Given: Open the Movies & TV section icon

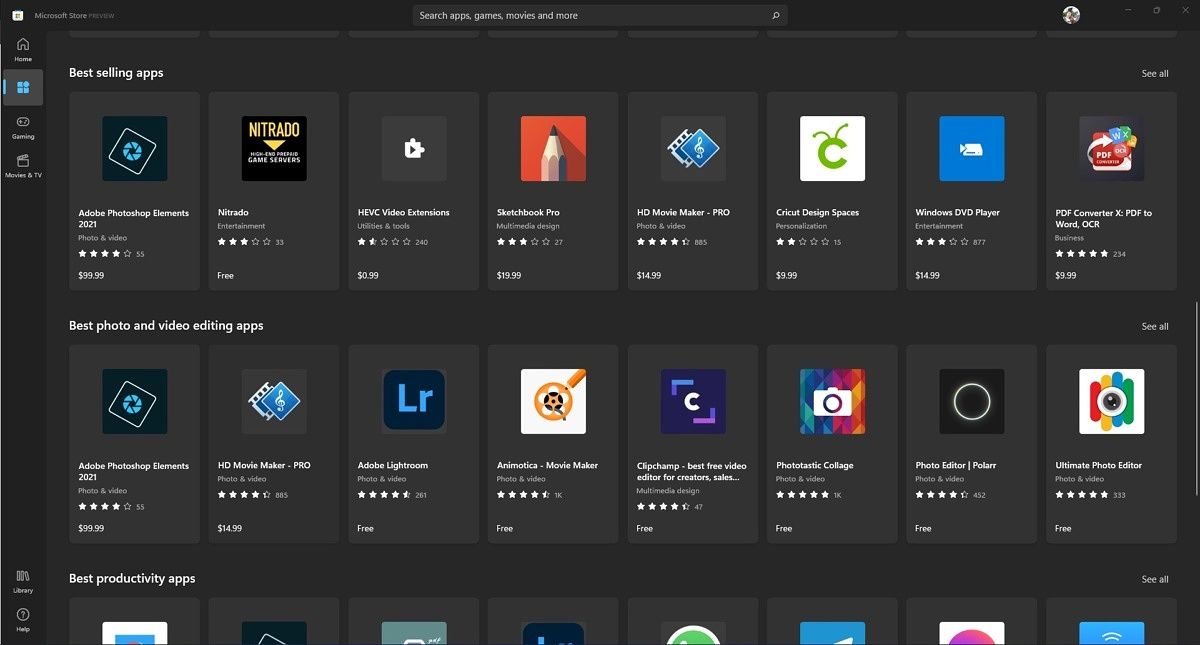Looking at the screenshot, I should point(22,163).
